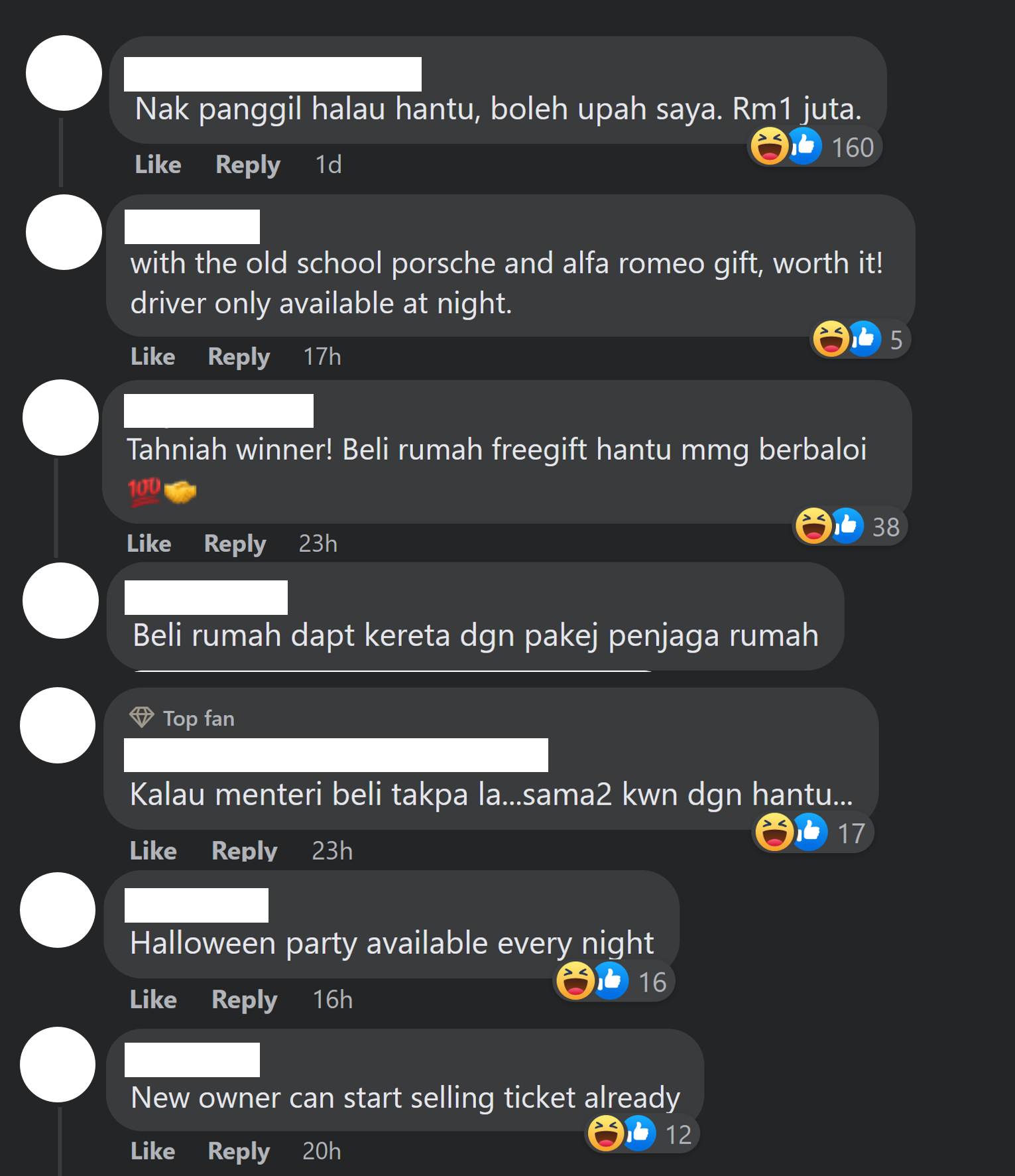Like the 'Nak panggil halau hantu' comment
1015x1176 pixels.
tap(158, 164)
